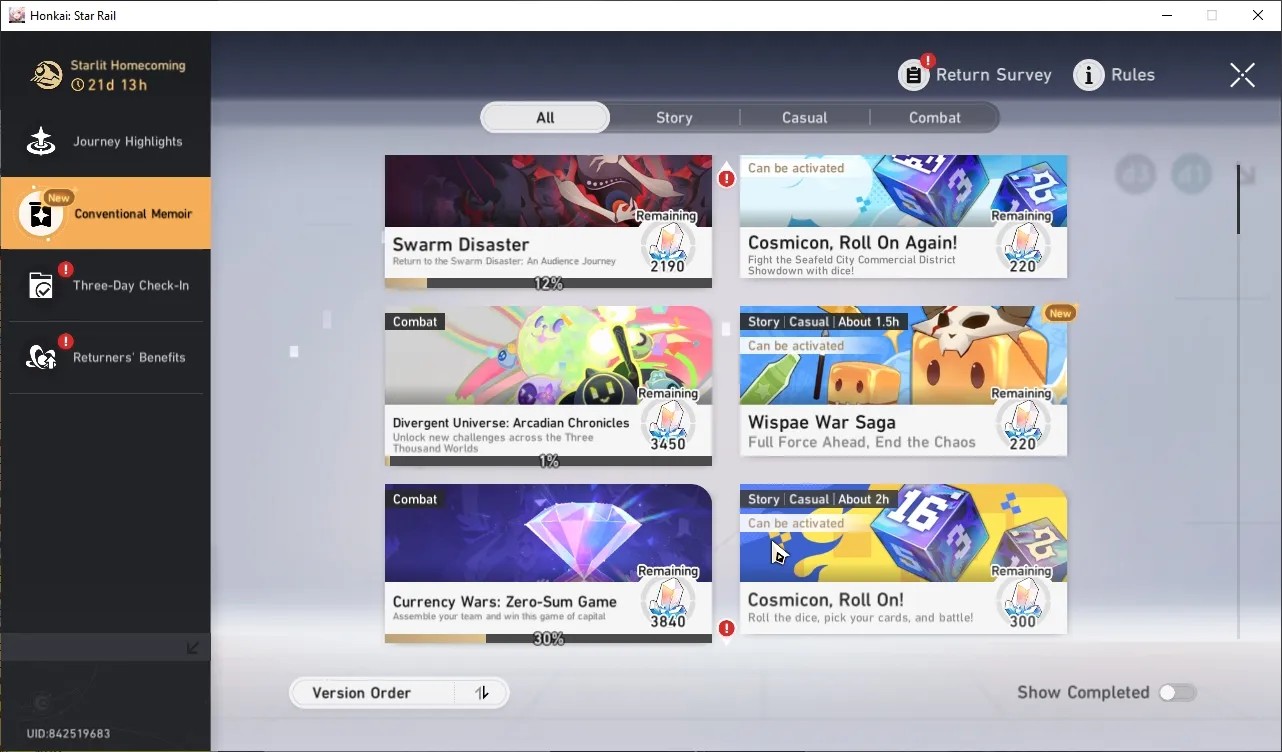
Task: Open the Rules info icon
Action: [x=1089, y=75]
